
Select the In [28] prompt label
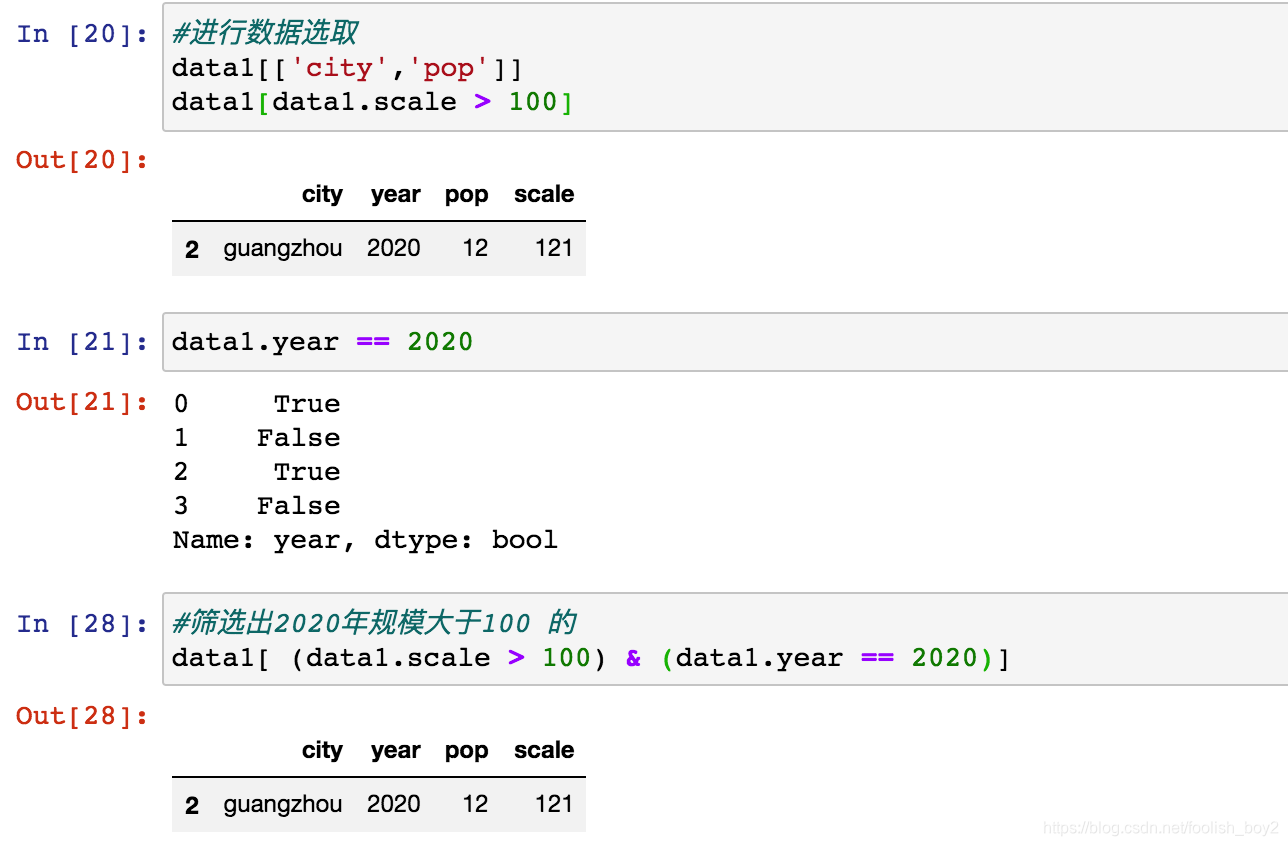point(82,624)
